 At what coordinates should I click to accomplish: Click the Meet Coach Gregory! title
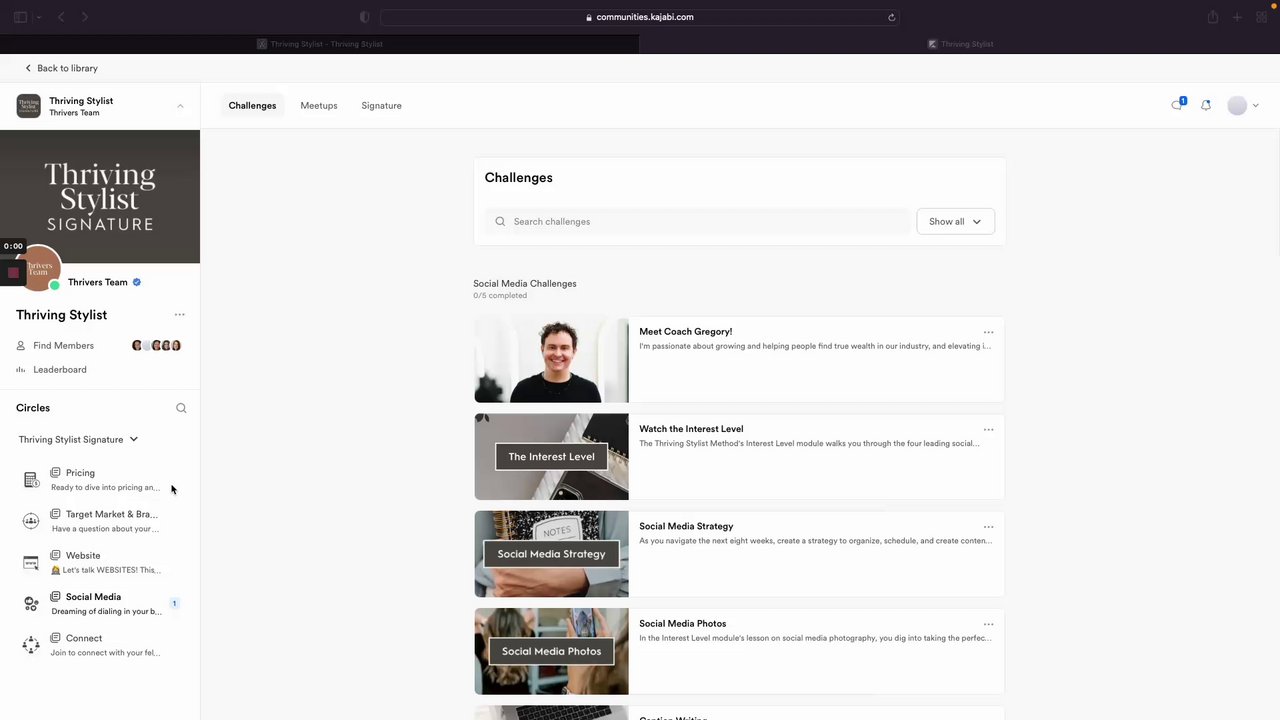pos(686,332)
